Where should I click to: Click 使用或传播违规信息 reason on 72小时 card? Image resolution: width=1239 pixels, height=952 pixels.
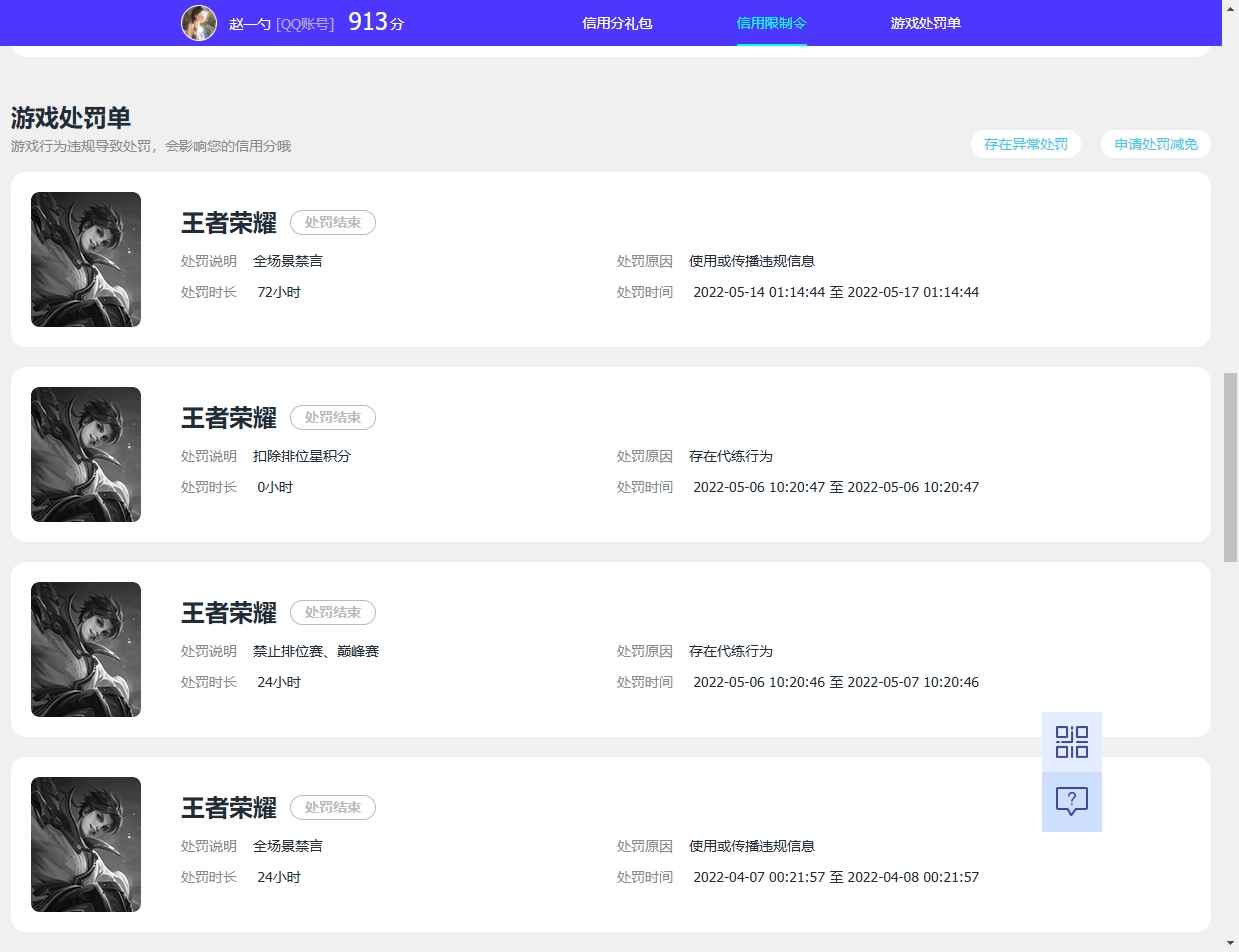752,261
